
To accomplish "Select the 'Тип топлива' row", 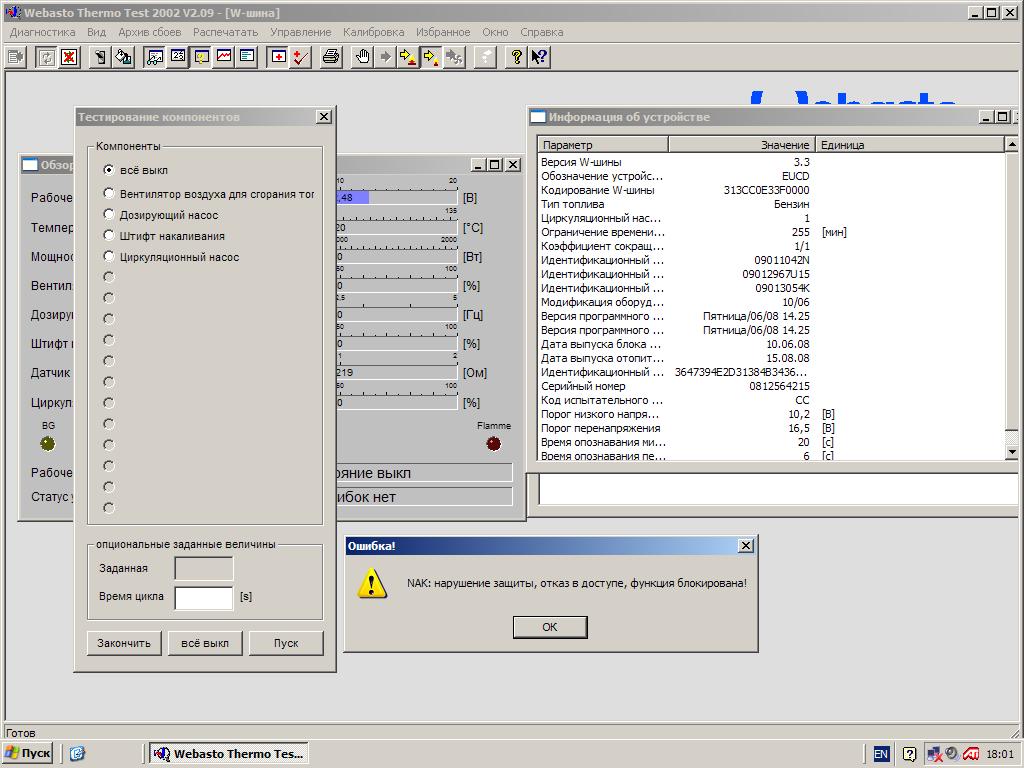I will (x=771, y=204).
